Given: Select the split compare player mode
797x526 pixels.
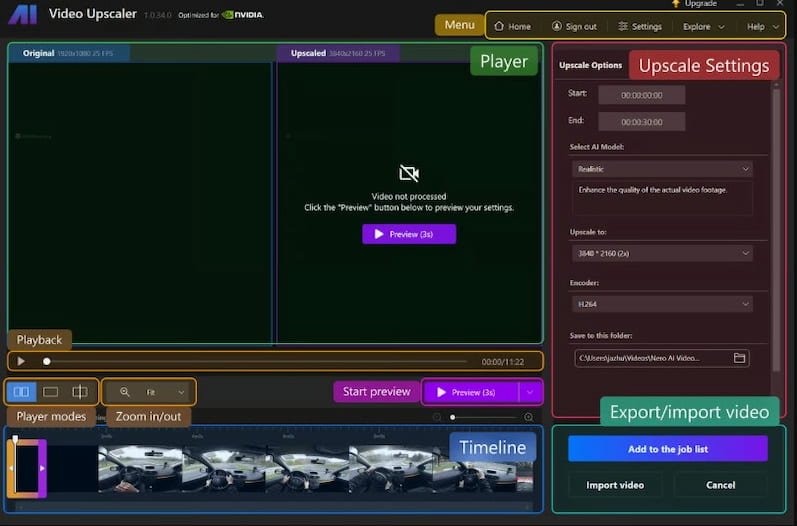Looking at the screenshot, I should 80,392.
